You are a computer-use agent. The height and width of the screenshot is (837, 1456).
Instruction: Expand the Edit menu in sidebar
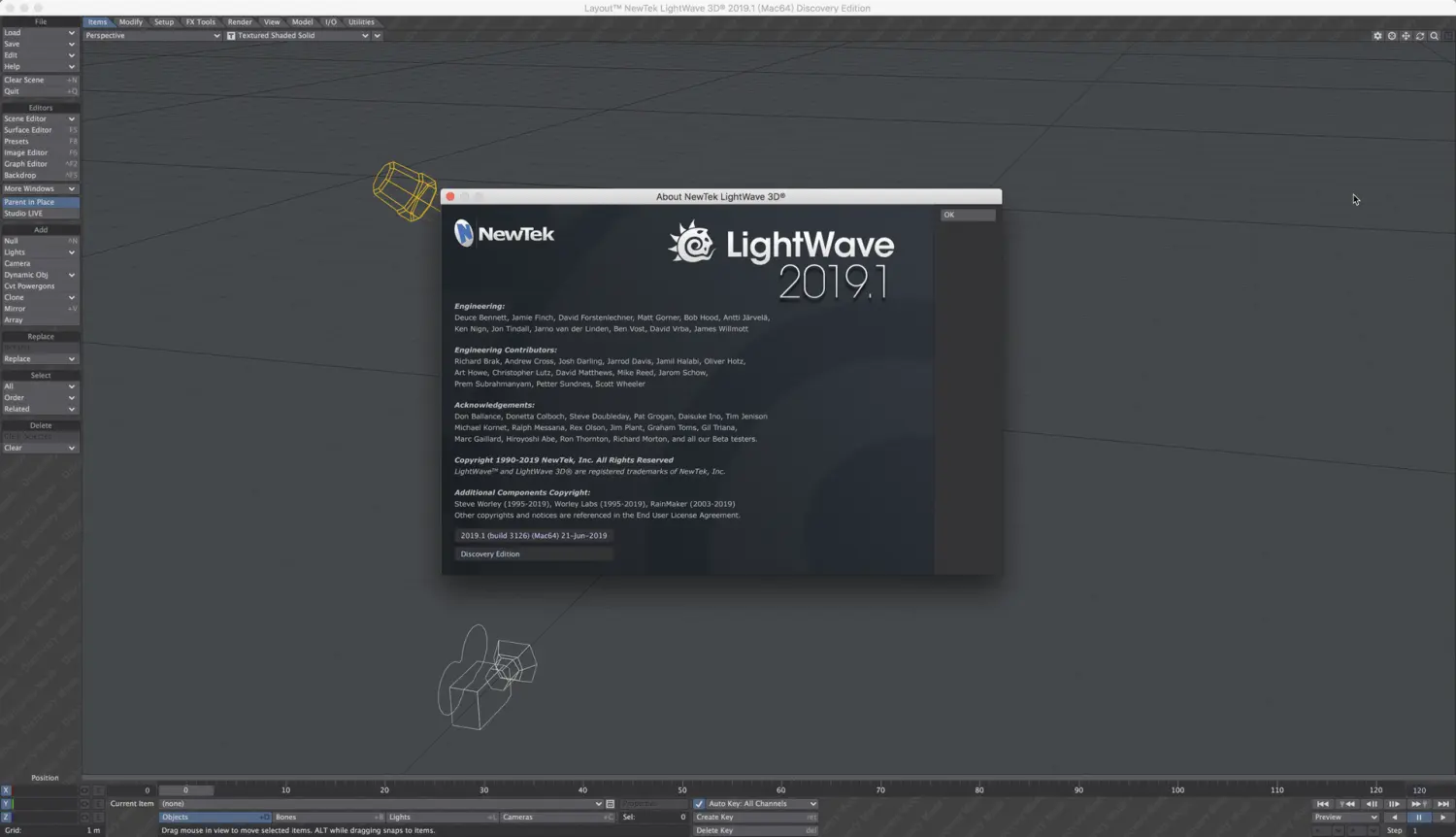coord(40,55)
